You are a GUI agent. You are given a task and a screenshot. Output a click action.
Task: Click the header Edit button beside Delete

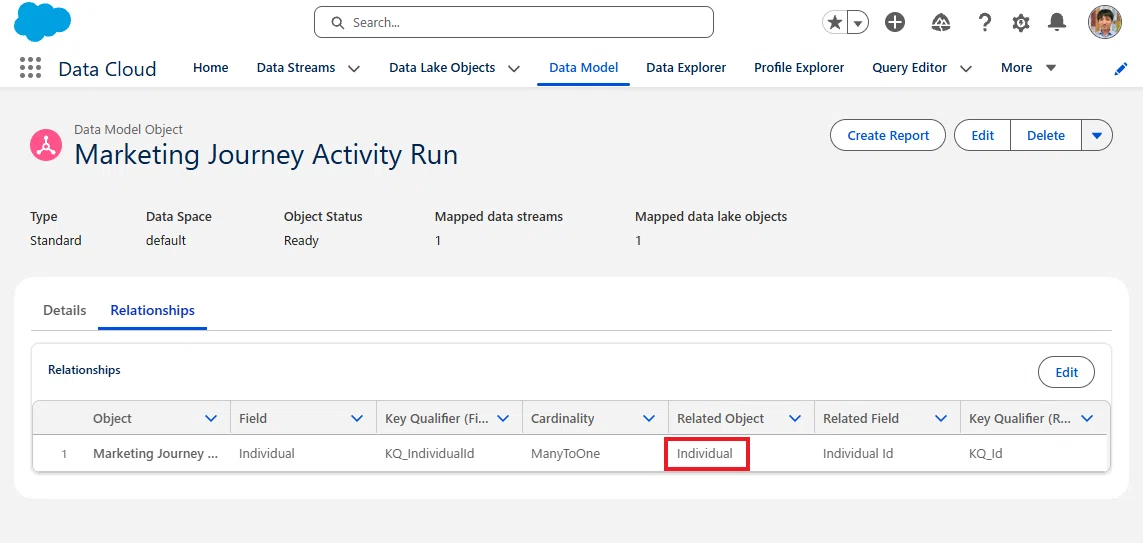[983, 136]
